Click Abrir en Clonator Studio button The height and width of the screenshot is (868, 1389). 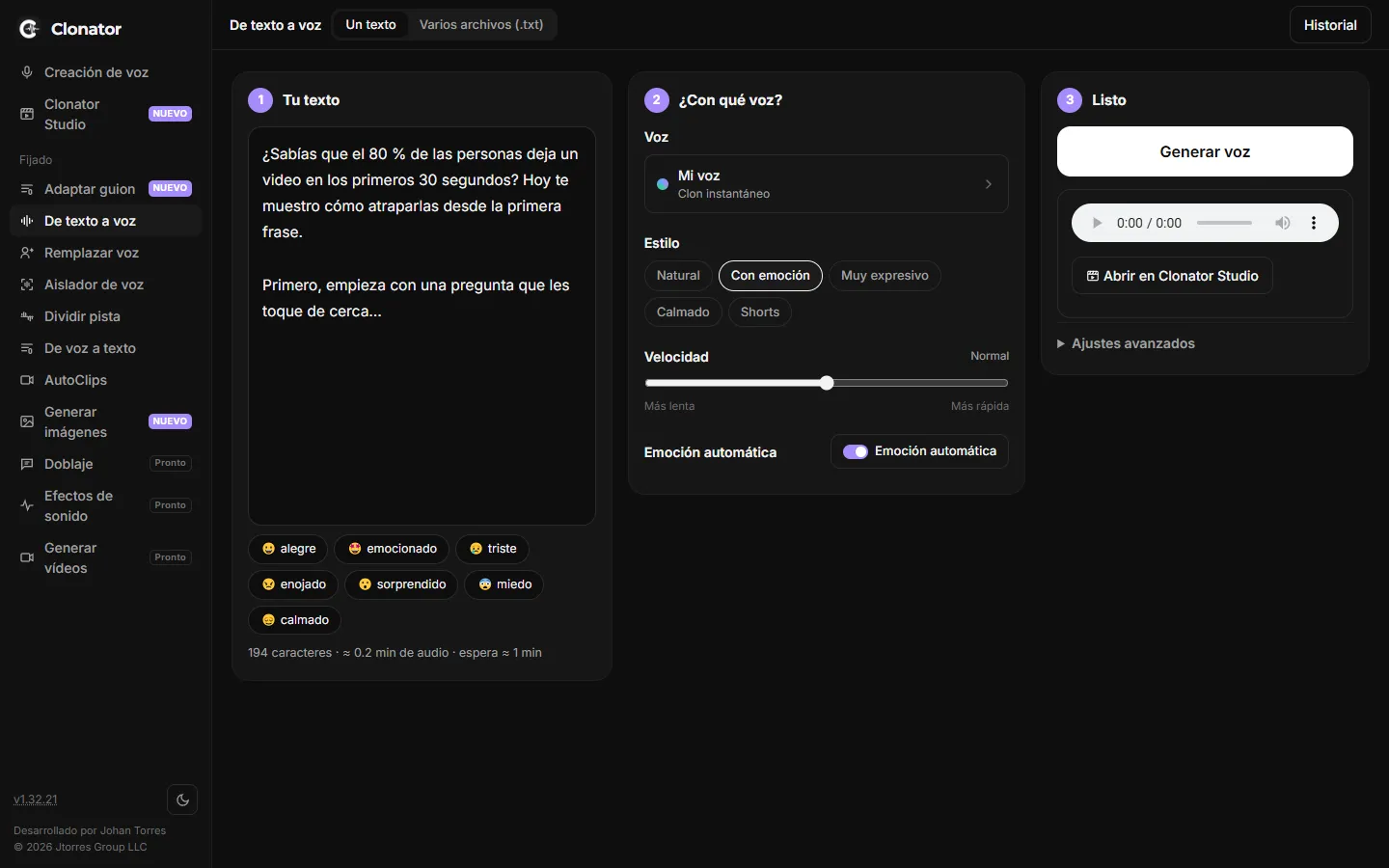(1172, 276)
